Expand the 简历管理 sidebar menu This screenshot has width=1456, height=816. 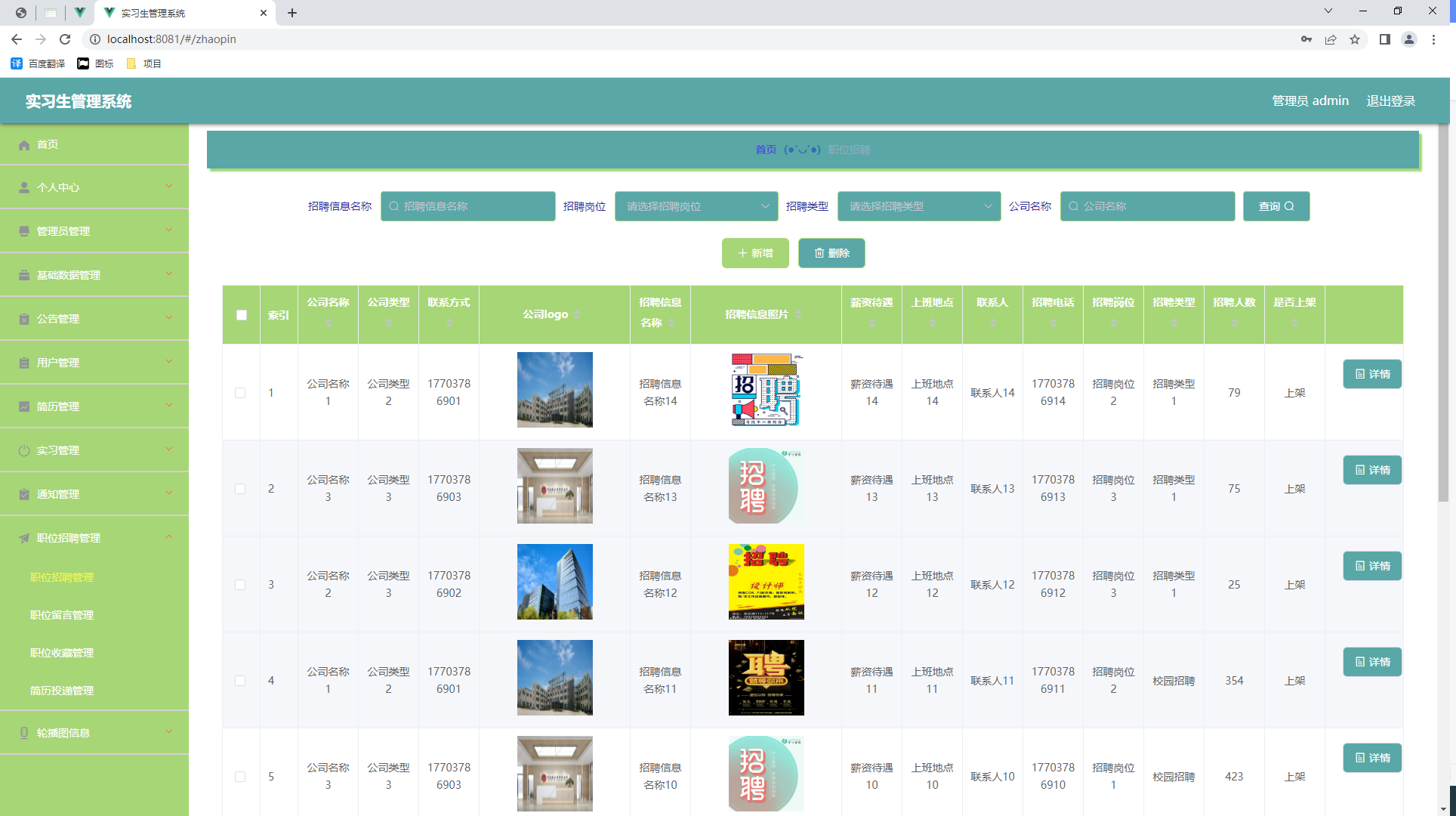point(94,406)
